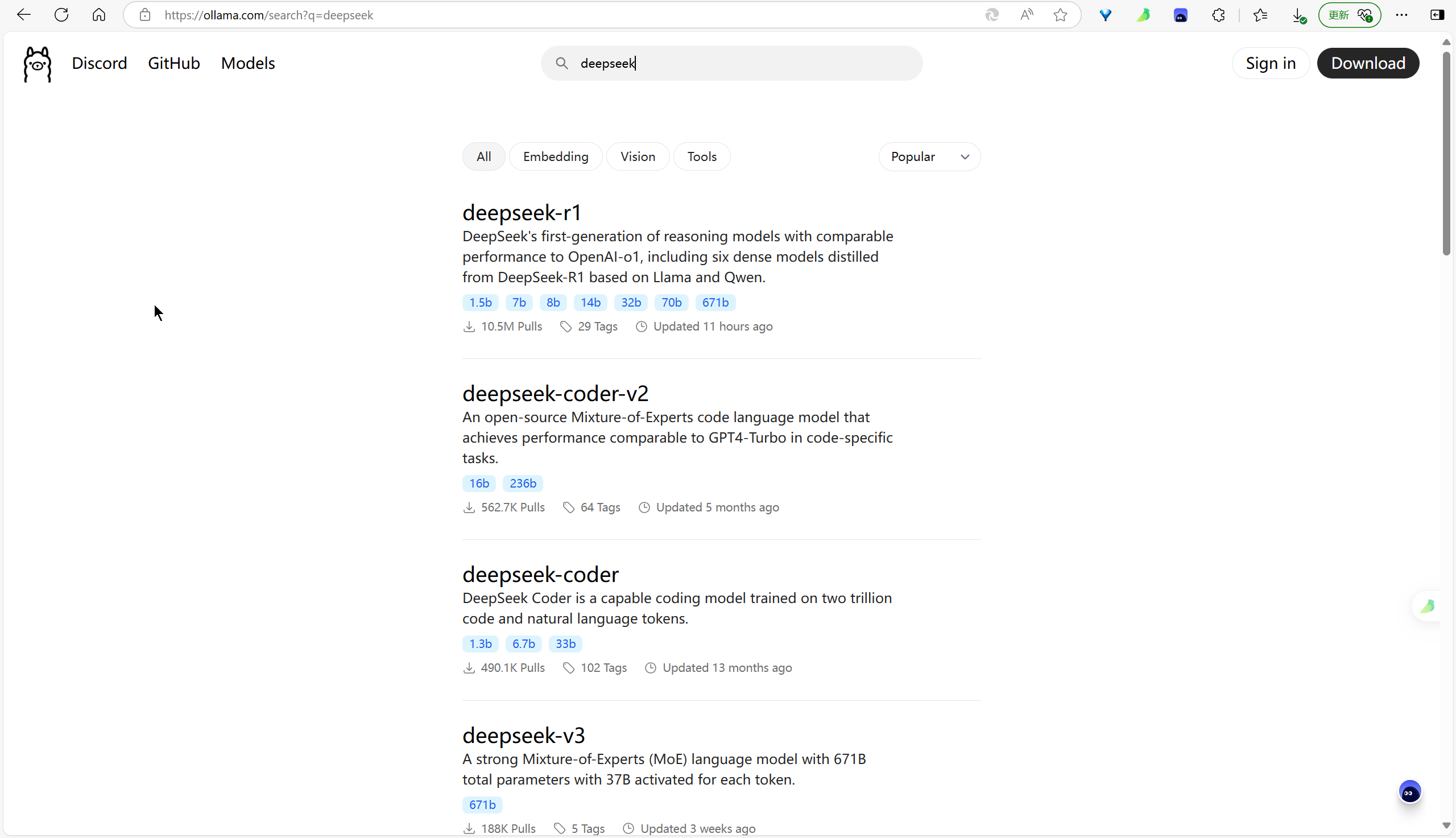Go to browser home icon
1456x838 pixels.
pyautogui.click(x=99, y=15)
